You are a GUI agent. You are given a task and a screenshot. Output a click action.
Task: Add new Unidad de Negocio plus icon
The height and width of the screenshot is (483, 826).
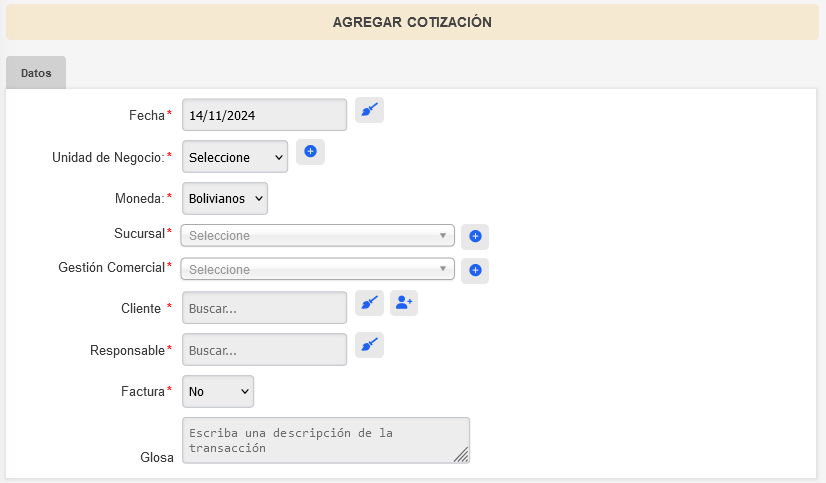click(310, 152)
